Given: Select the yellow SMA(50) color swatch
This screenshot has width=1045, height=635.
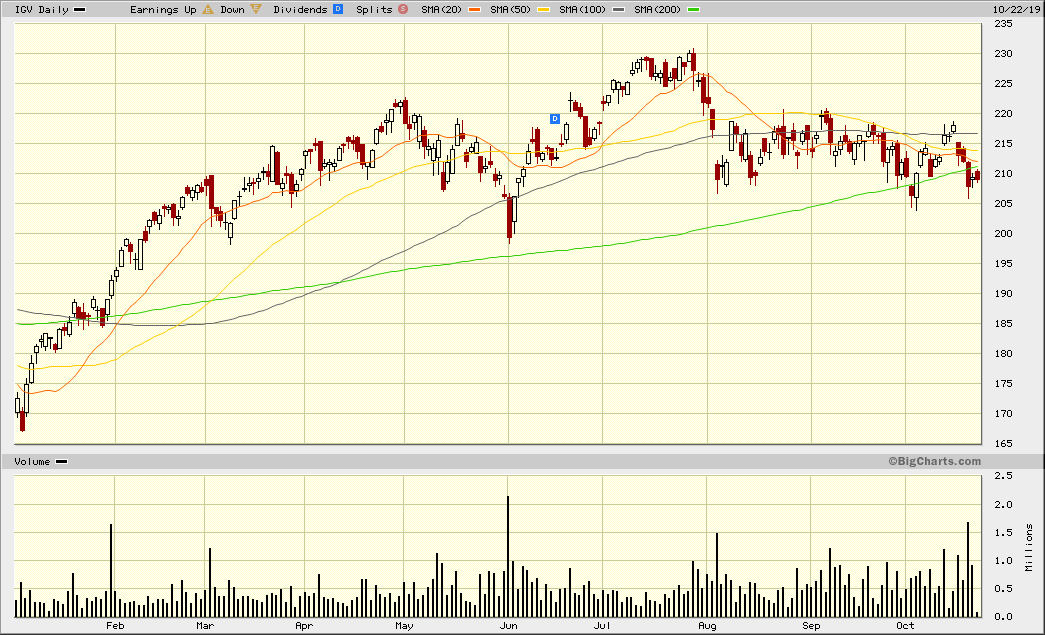Looking at the screenshot, I should 544,9.
